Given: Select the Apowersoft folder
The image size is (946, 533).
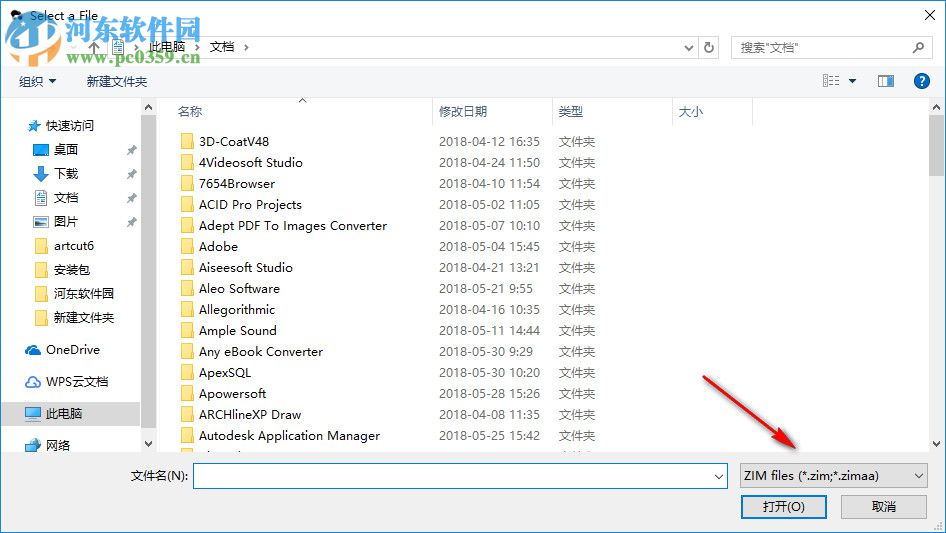Looking at the screenshot, I should click(233, 394).
